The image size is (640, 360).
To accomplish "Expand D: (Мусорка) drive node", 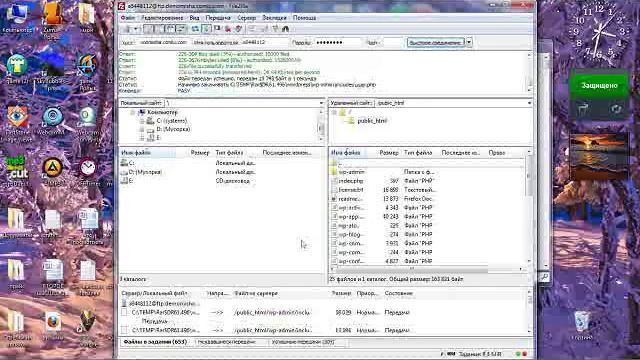I will (142, 129).
